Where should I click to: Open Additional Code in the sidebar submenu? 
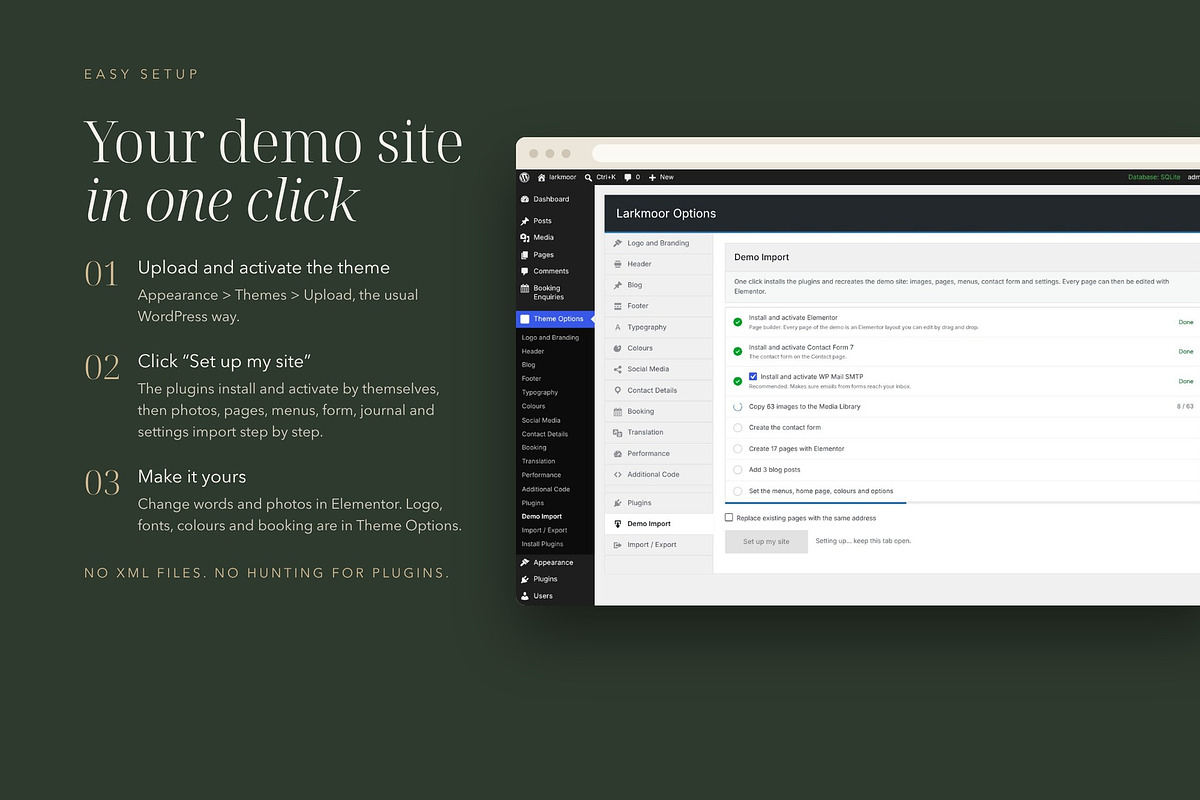click(x=546, y=489)
